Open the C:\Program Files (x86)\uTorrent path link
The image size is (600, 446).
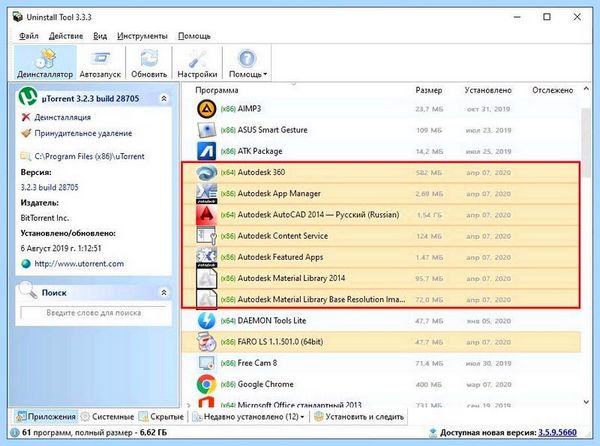(90, 156)
